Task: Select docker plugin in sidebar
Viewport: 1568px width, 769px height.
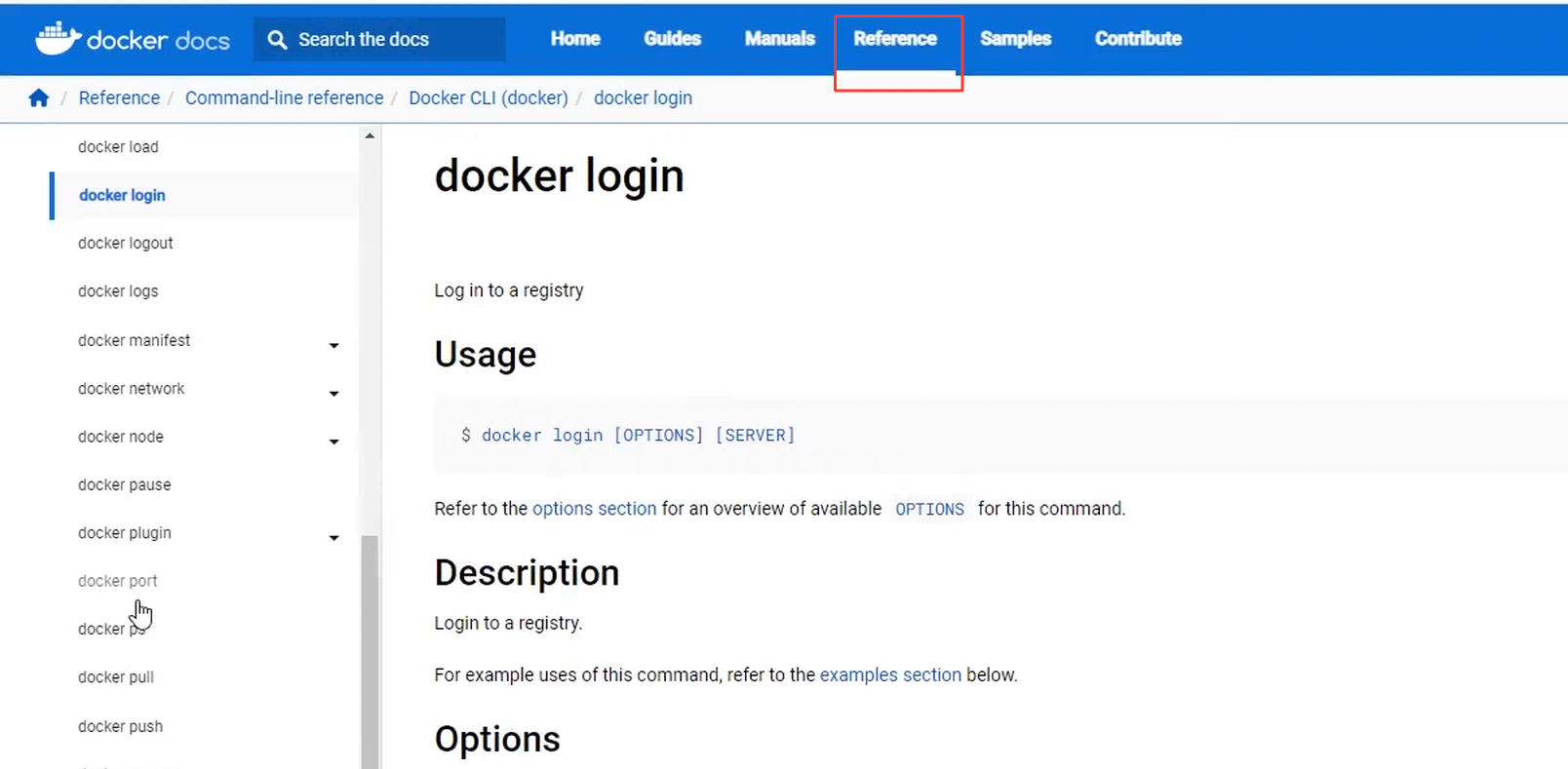Action: click(x=125, y=533)
